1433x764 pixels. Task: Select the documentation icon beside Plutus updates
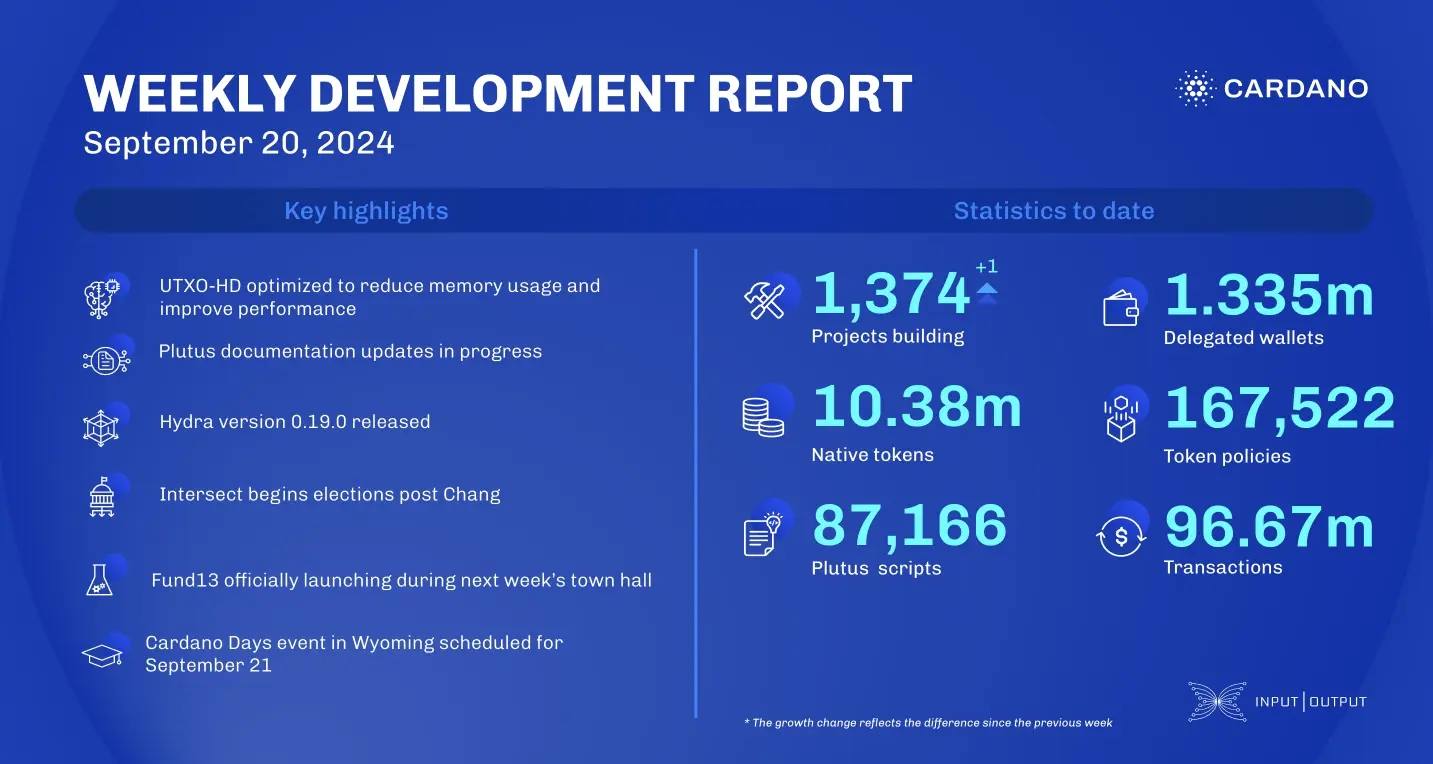tap(104, 358)
